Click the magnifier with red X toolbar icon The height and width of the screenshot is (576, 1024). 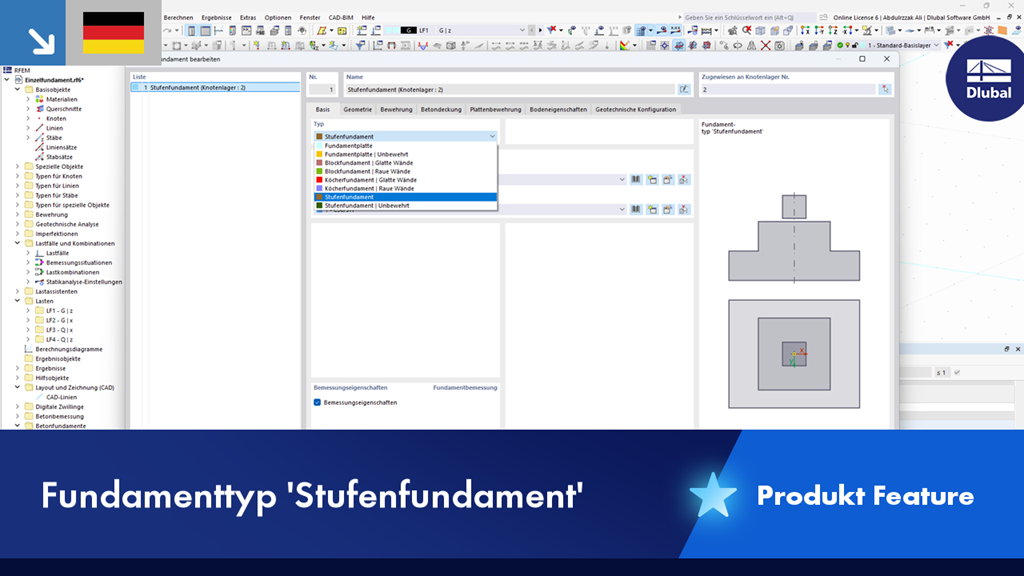pos(746,30)
